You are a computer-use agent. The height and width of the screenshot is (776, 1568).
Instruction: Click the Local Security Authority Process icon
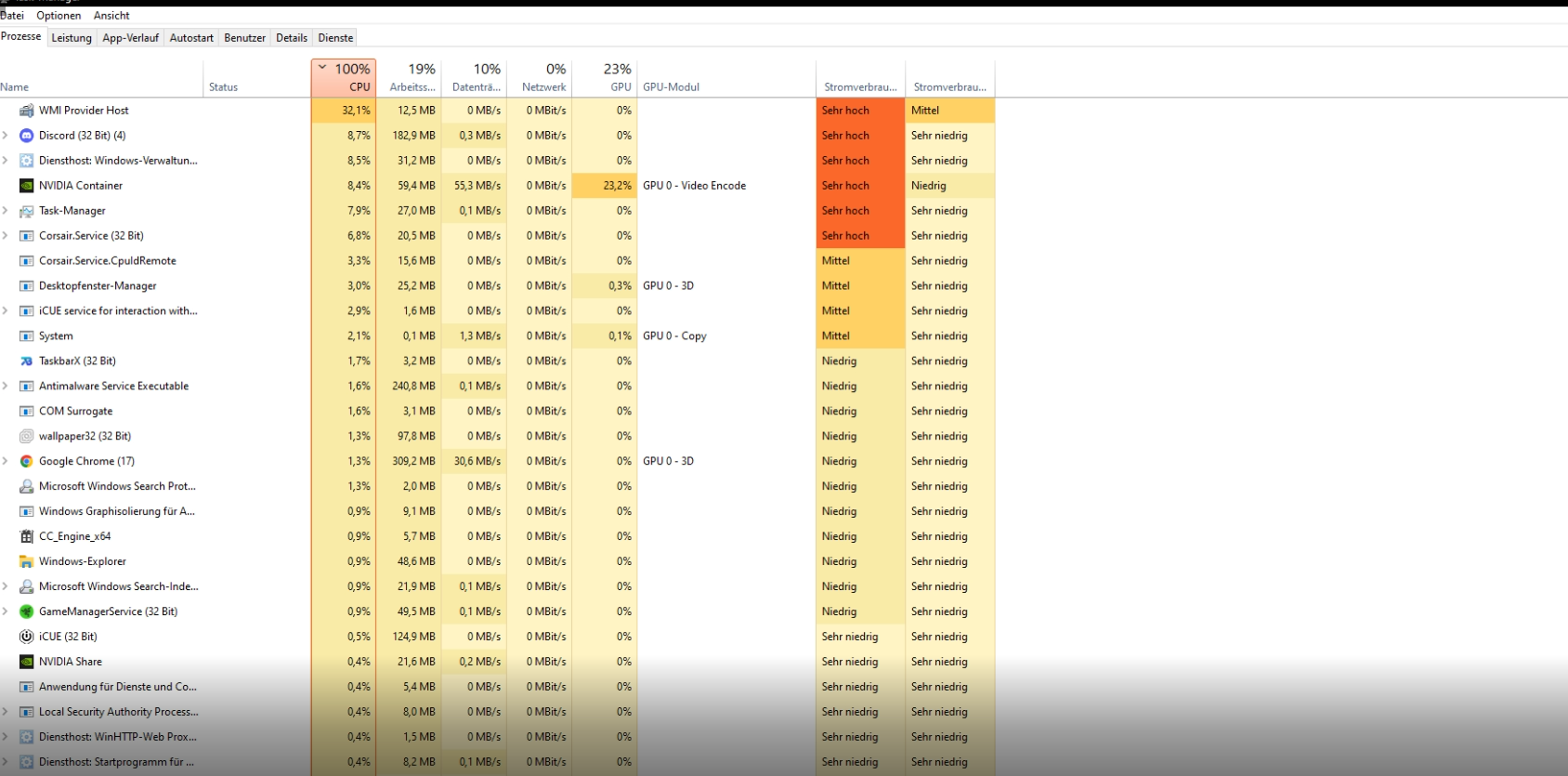27,713
